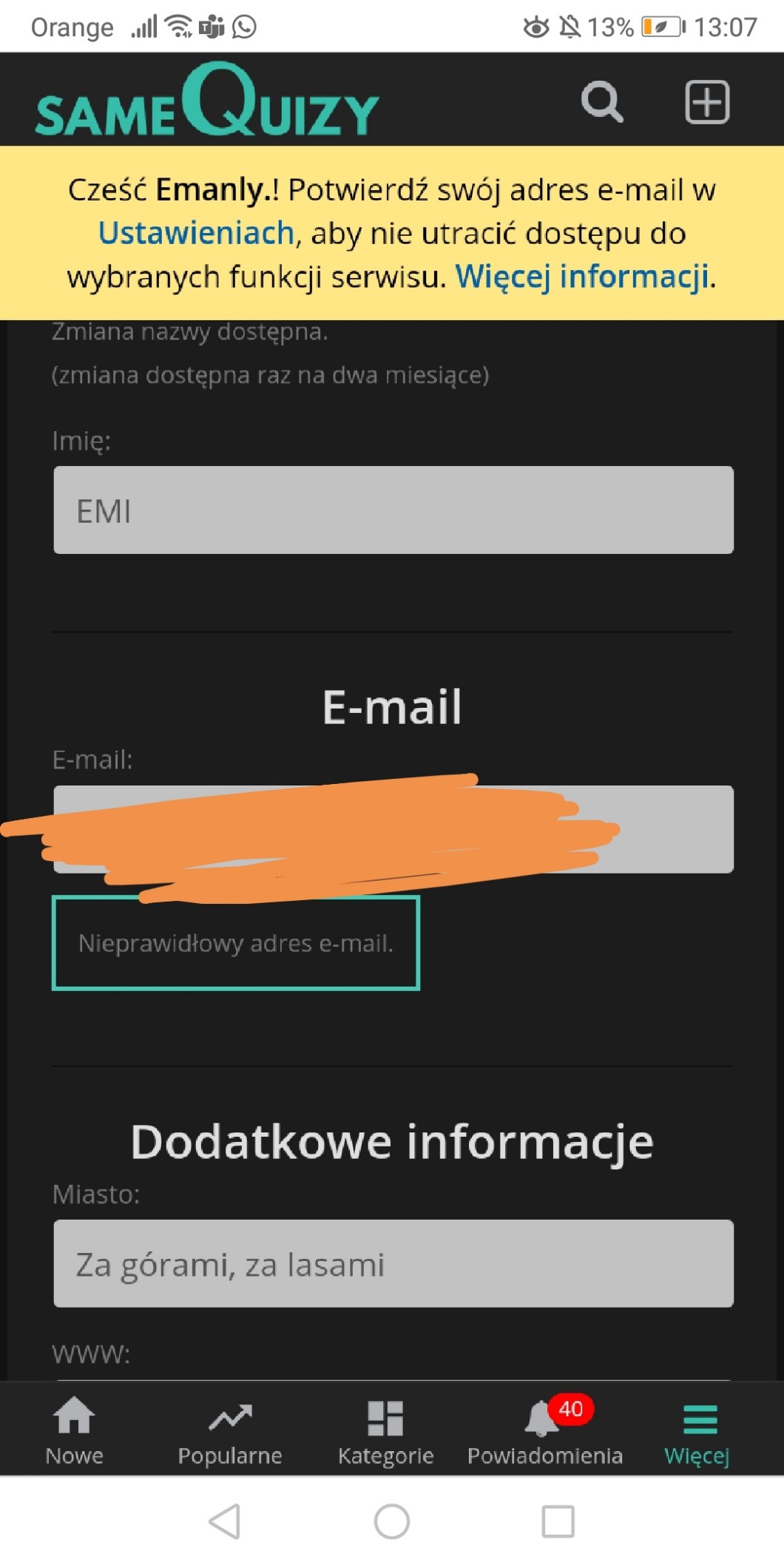Open the Więcej hamburger menu
The width and height of the screenshot is (784, 1568).
click(x=697, y=1430)
